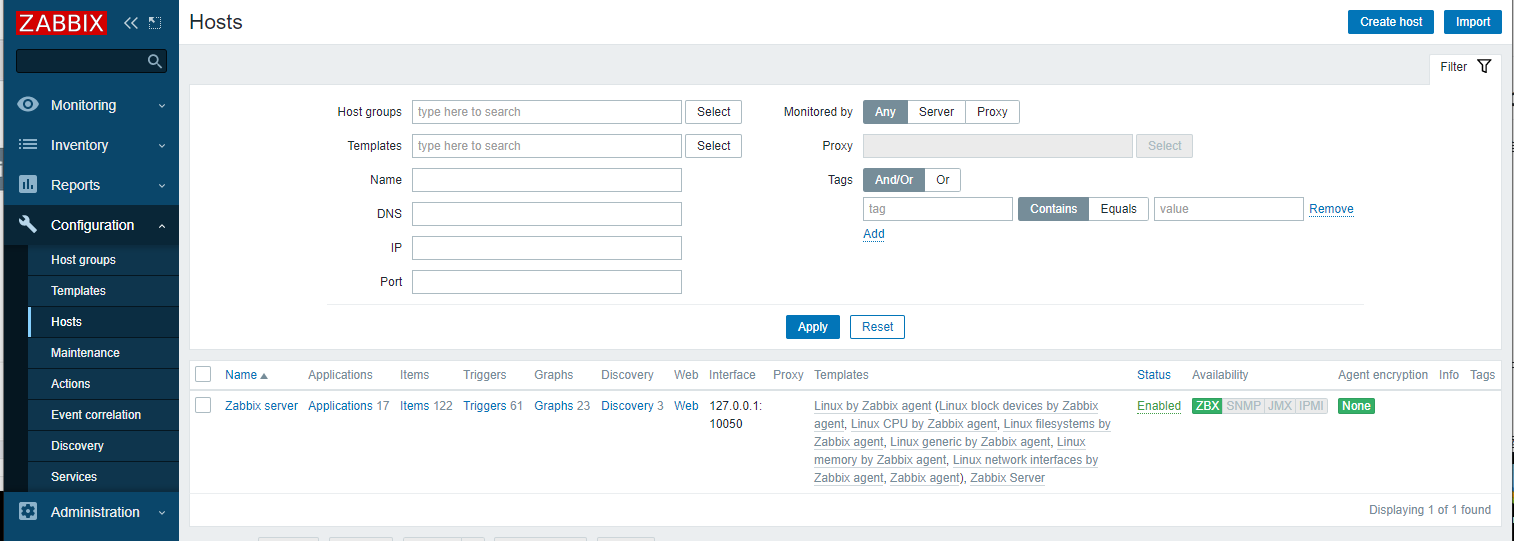
Task: Collapse the sidebar with double-arrow icon
Action: pos(131,22)
